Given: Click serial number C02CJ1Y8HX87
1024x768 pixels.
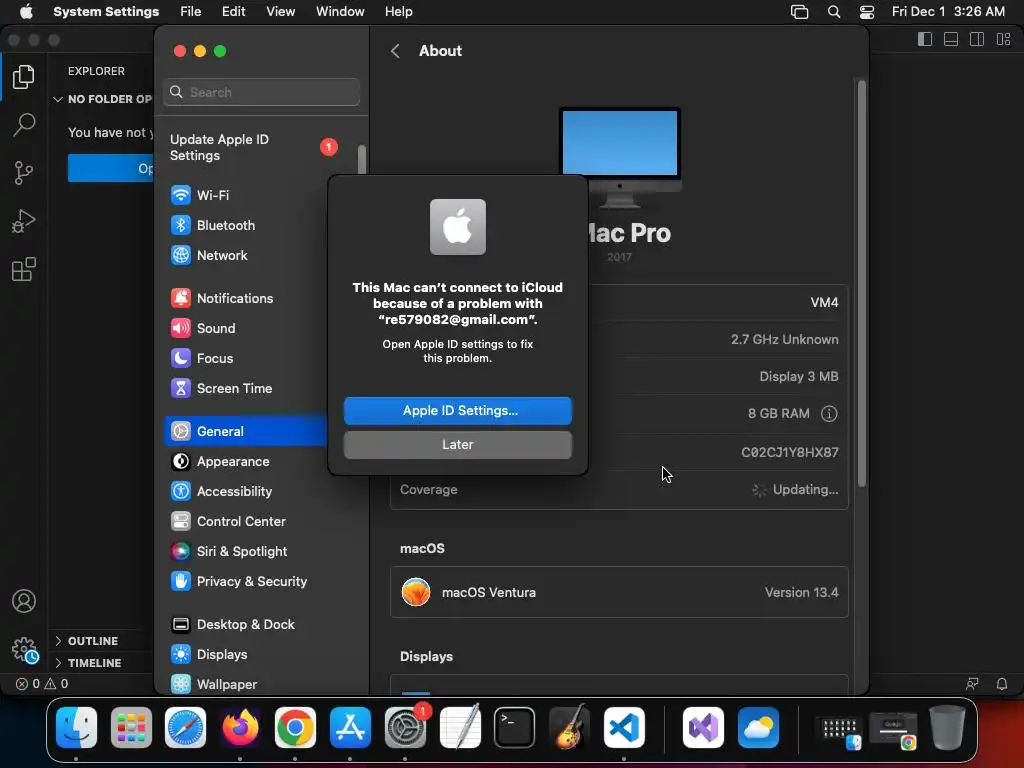Looking at the screenshot, I should pos(790,452).
